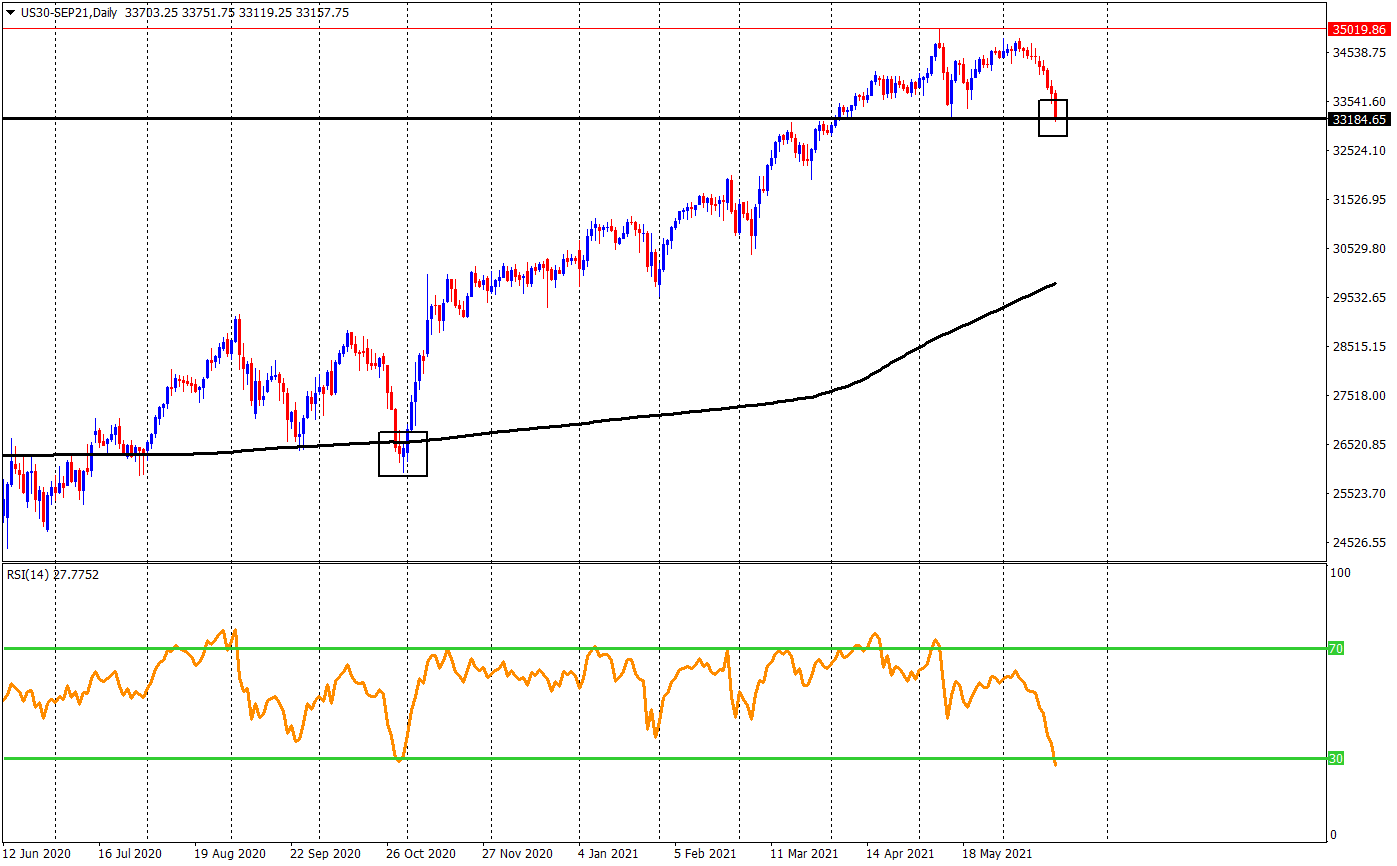
Task: Click the 5 Feb 2021 date label
Action: [706, 854]
